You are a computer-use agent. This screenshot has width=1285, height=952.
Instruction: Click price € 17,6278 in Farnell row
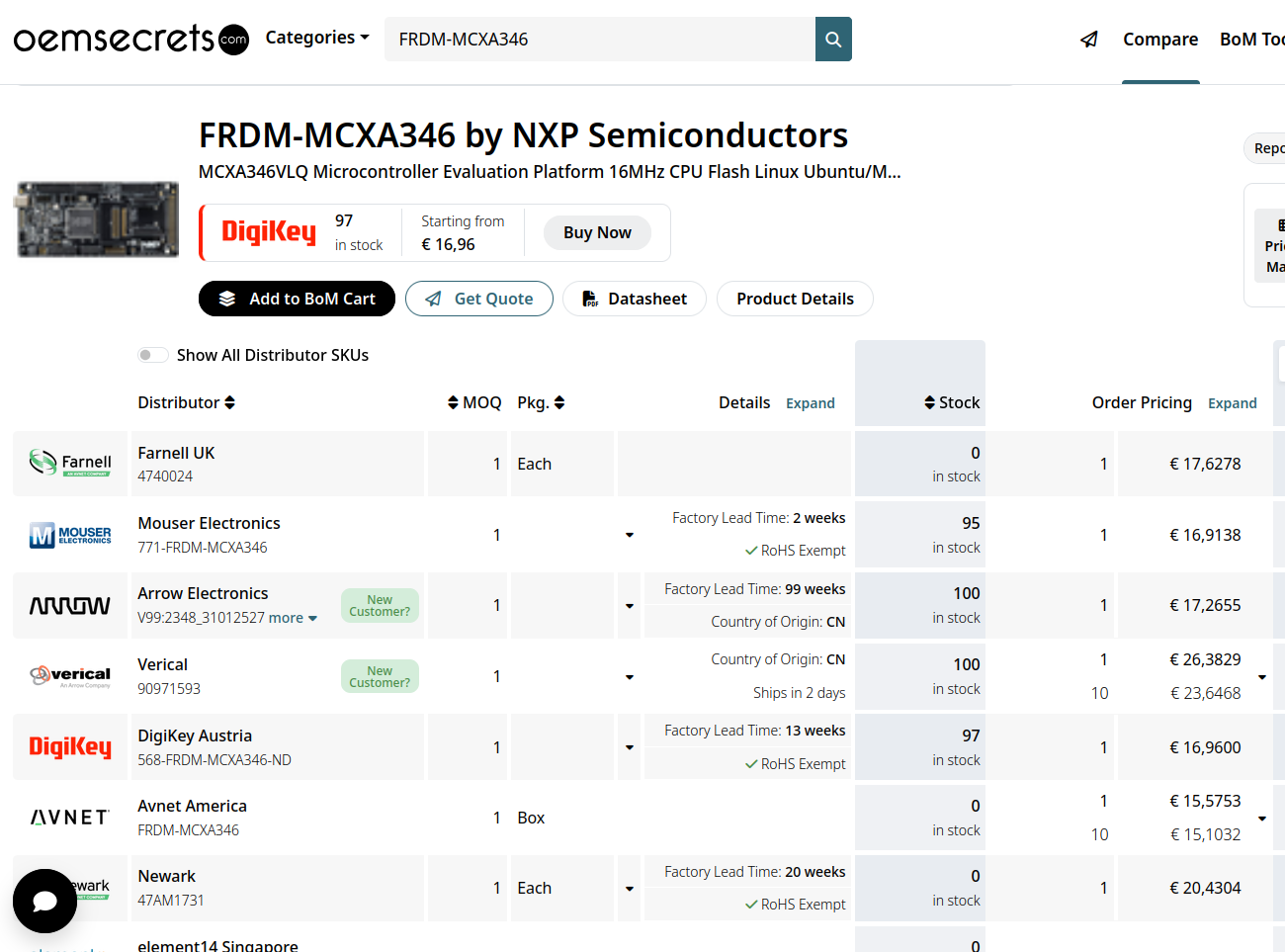[1205, 464]
